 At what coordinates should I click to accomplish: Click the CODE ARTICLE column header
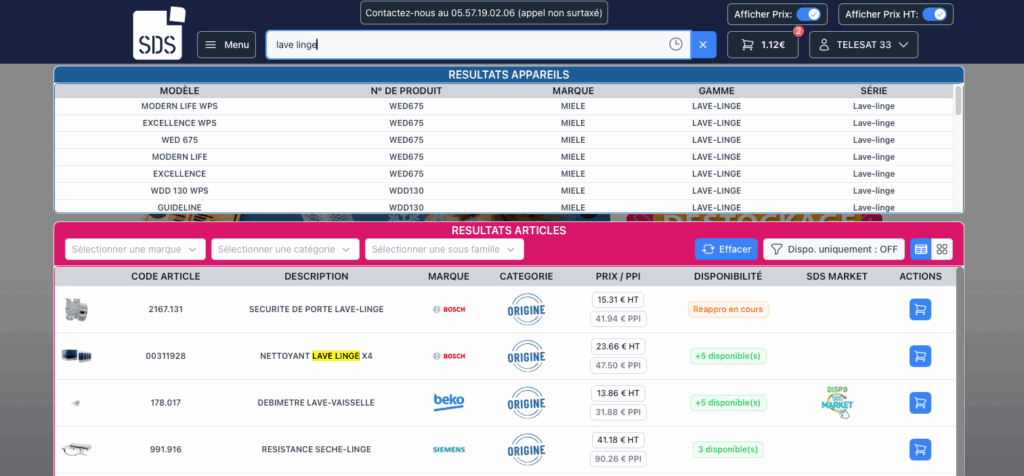pyautogui.click(x=166, y=276)
